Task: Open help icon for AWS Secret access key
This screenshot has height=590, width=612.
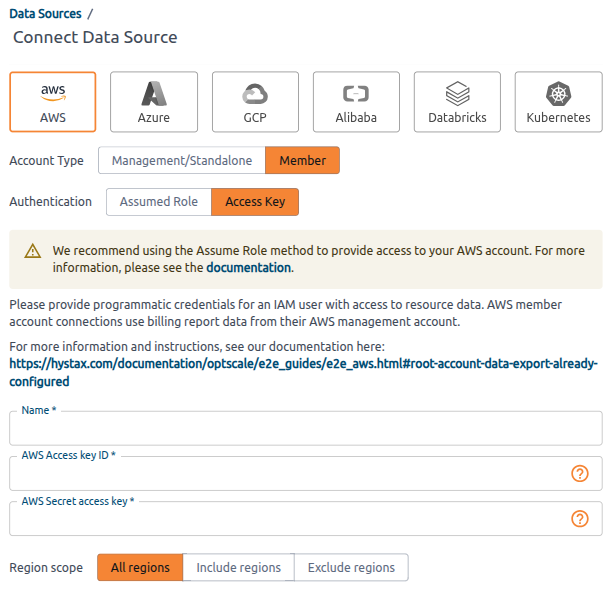Action: click(x=580, y=519)
